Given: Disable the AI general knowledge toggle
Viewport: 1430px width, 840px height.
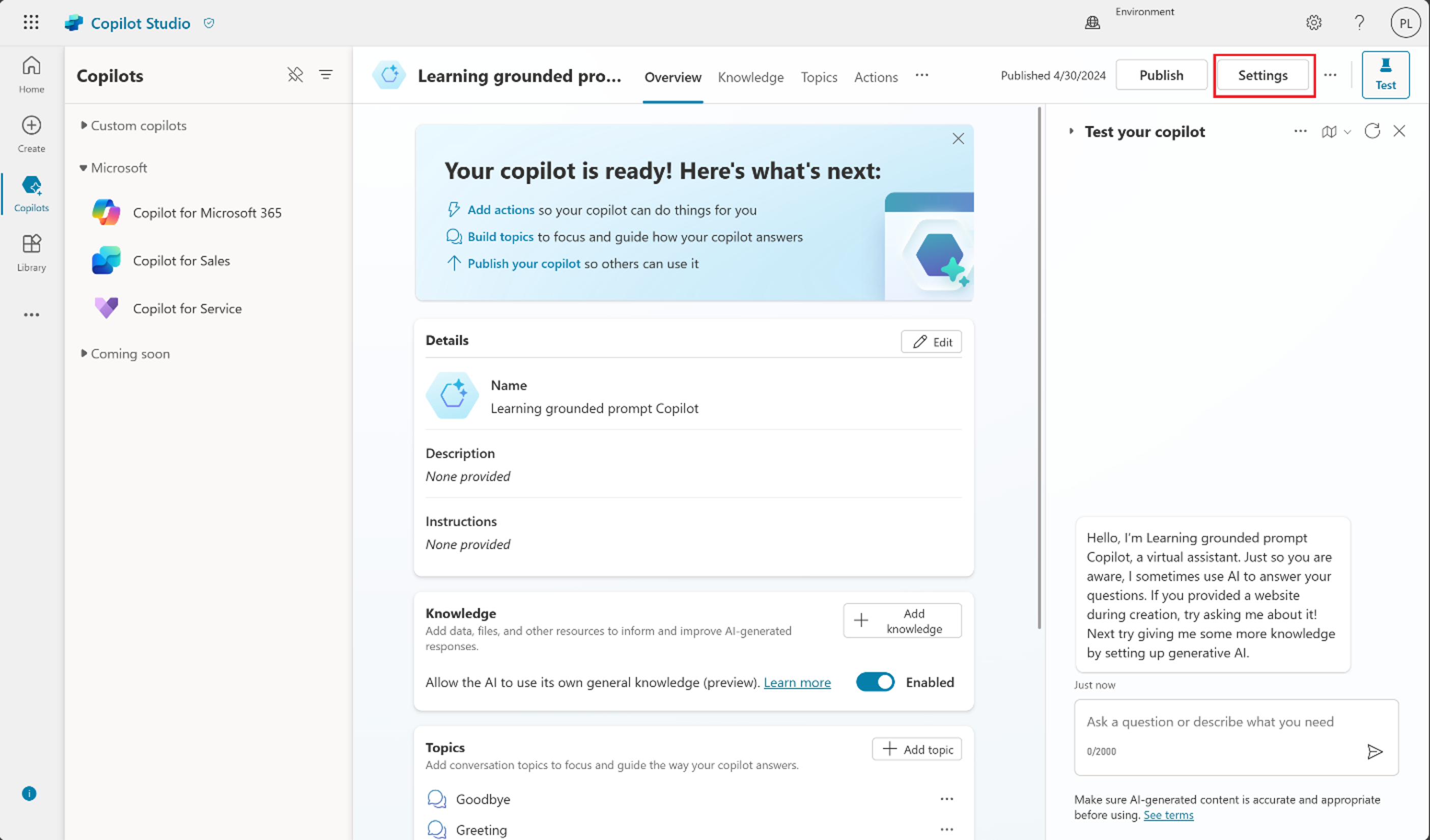Looking at the screenshot, I should point(875,682).
